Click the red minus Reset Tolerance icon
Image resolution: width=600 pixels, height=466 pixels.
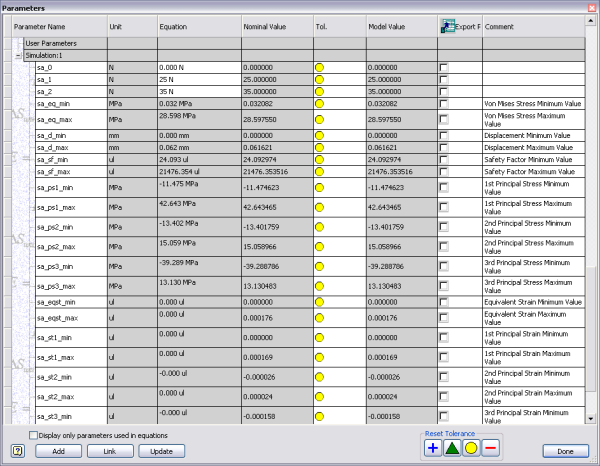click(x=491, y=448)
